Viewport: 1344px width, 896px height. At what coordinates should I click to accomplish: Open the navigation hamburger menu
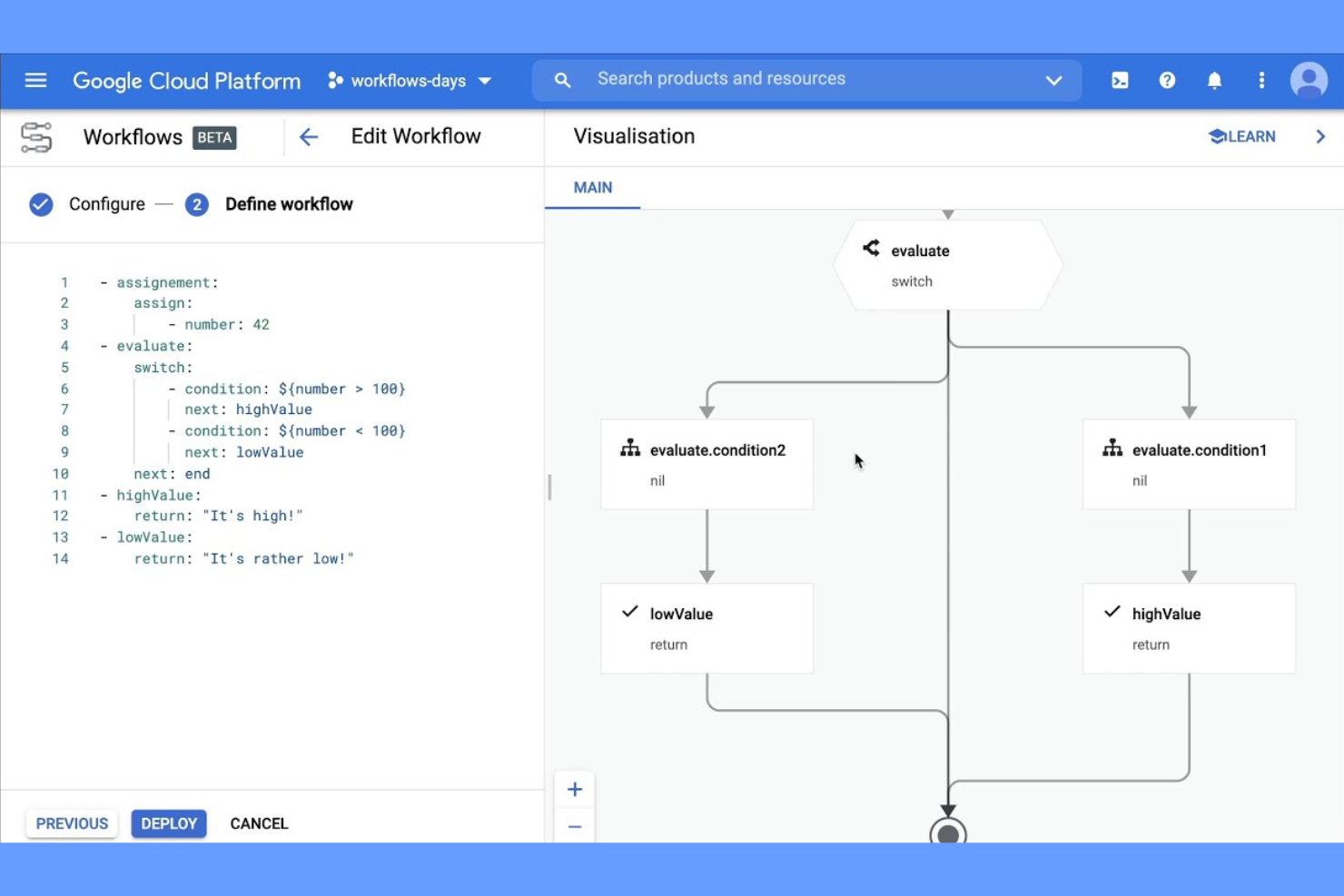click(35, 81)
